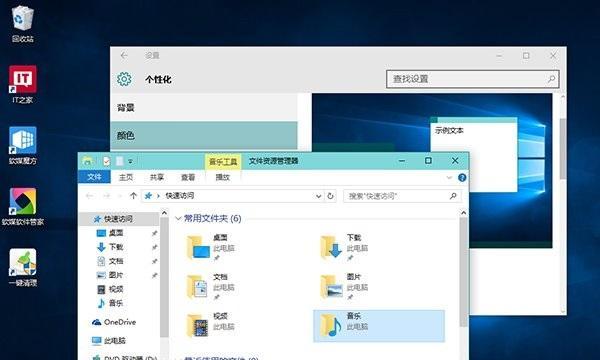Click the up-one-level arrow in Explorer
This screenshot has width=600, height=360.
click(x=133, y=196)
